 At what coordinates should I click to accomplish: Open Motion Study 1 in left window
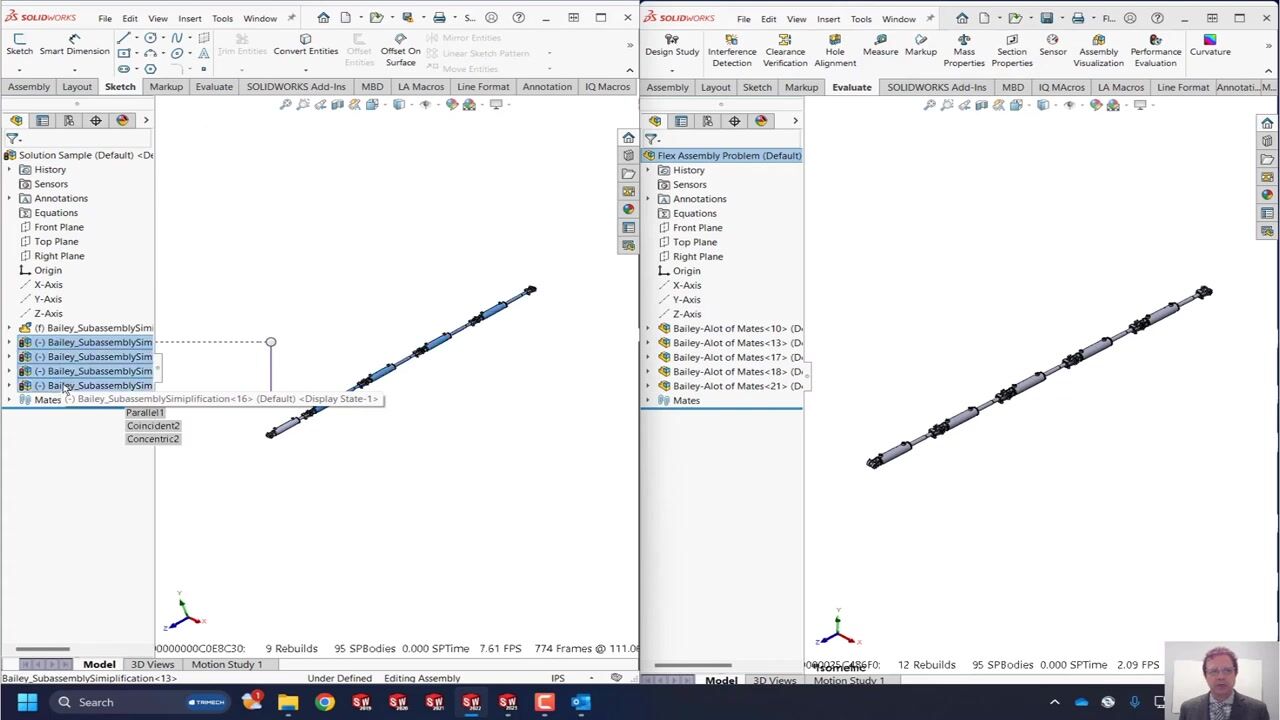[x=227, y=664]
